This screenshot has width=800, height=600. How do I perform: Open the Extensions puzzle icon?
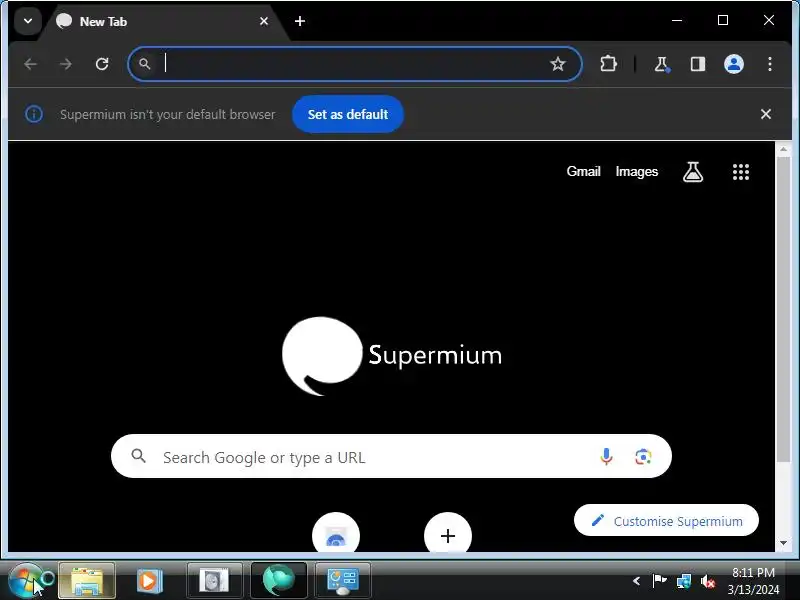pyautogui.click(x=608, y=64)
